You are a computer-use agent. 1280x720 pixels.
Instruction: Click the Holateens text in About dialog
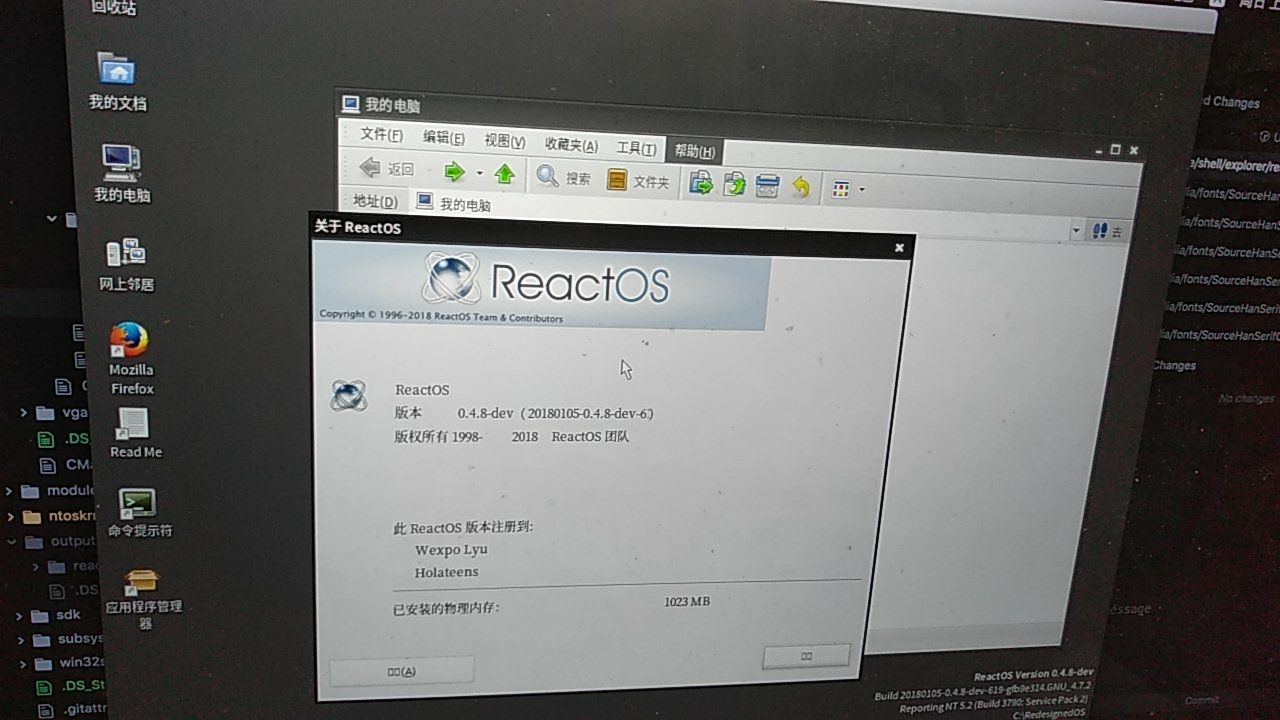click(446, 573)
